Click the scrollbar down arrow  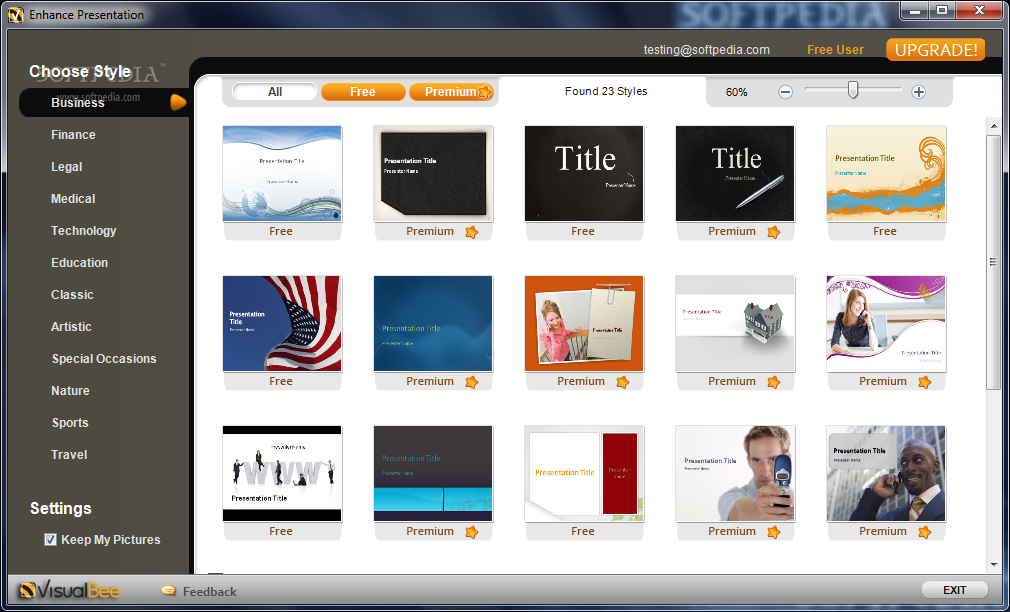coord(993,565)
